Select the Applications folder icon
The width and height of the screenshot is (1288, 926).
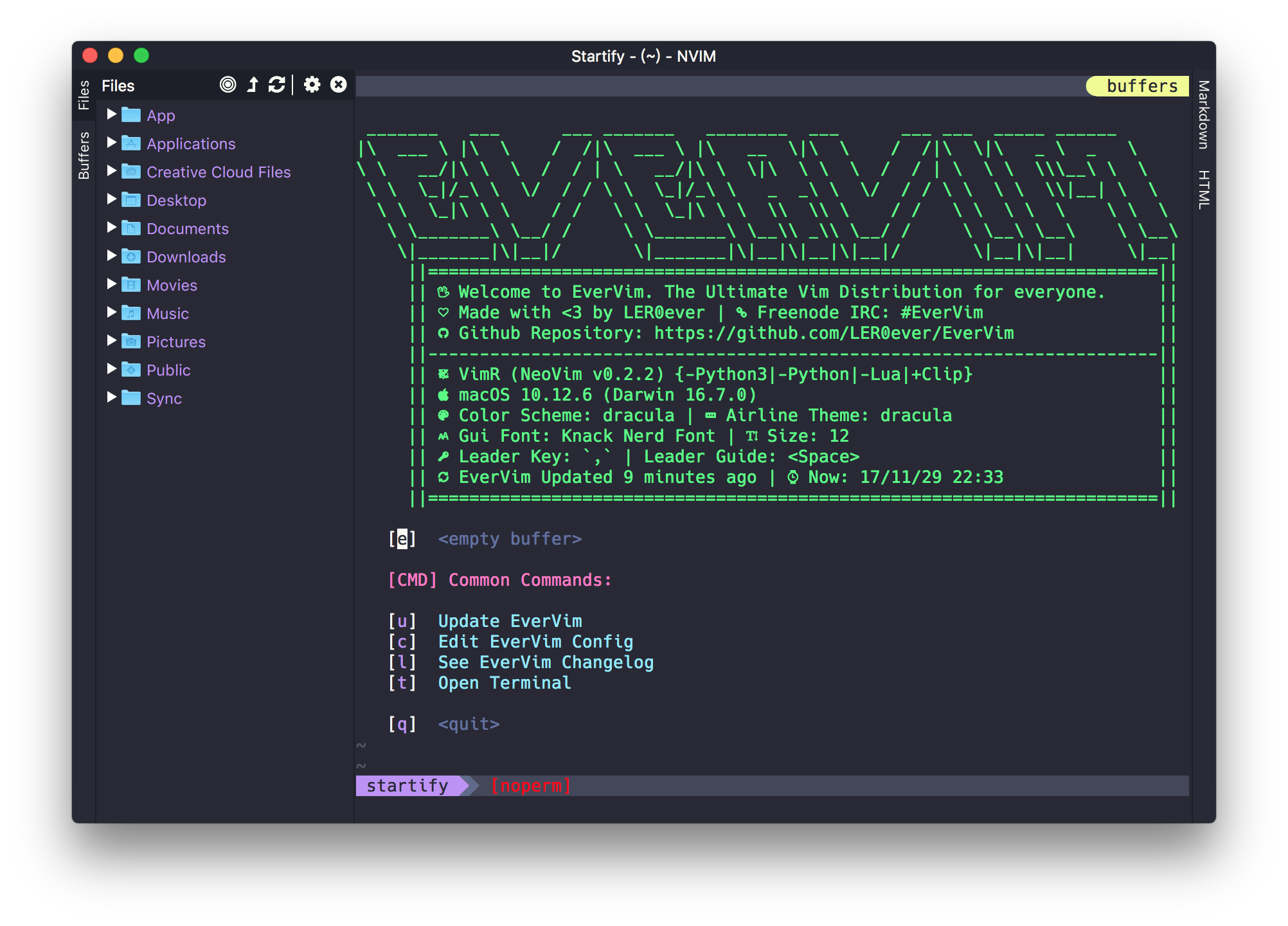pos(131,143)
